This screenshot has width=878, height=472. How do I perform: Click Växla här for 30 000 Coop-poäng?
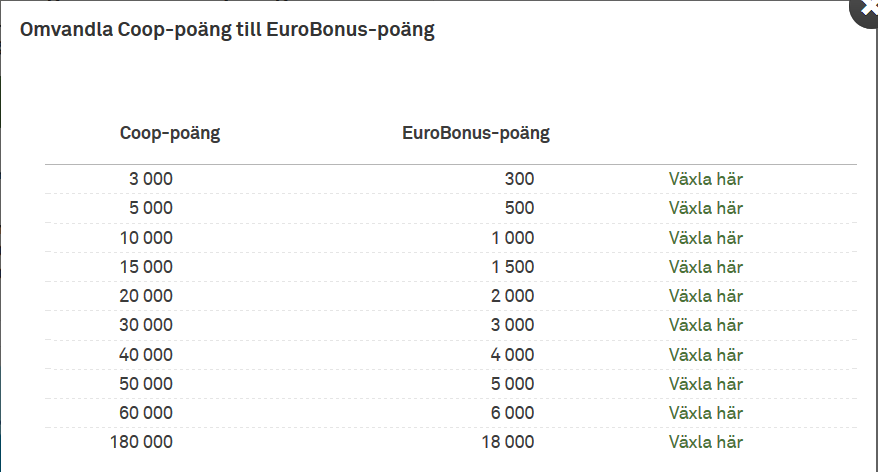click(x=705, y=325)
